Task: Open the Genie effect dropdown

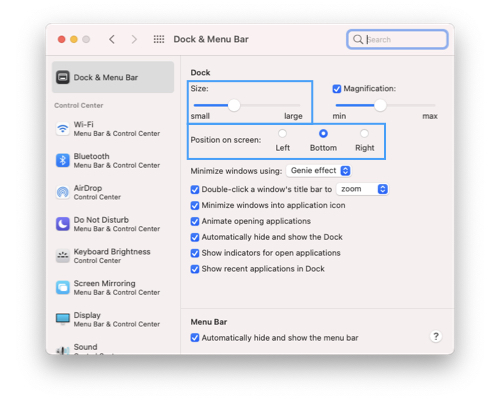Action: (x=319, y=171)
